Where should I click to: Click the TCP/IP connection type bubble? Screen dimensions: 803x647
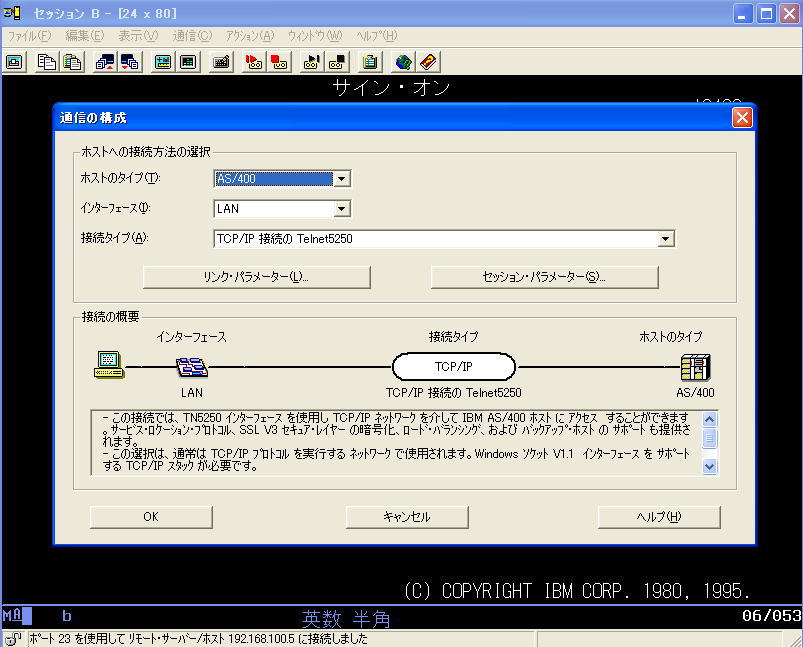(x=454, y=367)
